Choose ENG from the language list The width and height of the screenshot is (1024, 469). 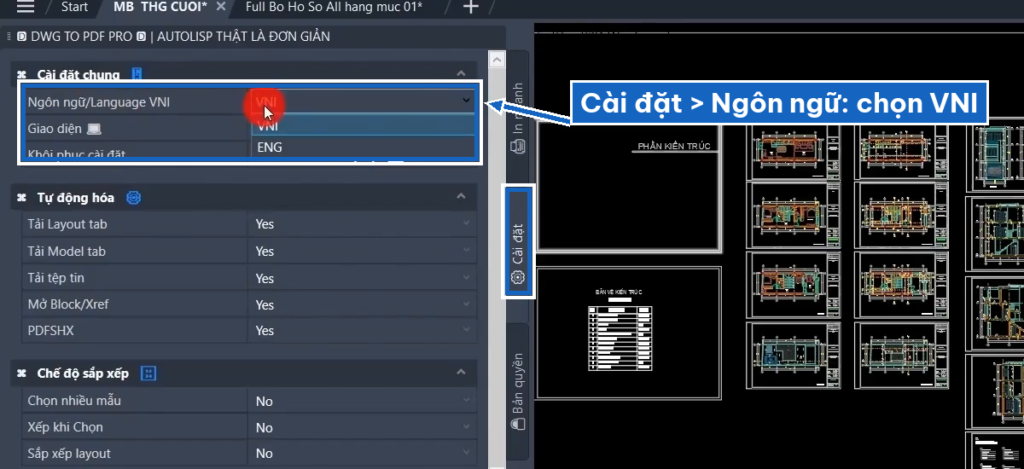363,148
